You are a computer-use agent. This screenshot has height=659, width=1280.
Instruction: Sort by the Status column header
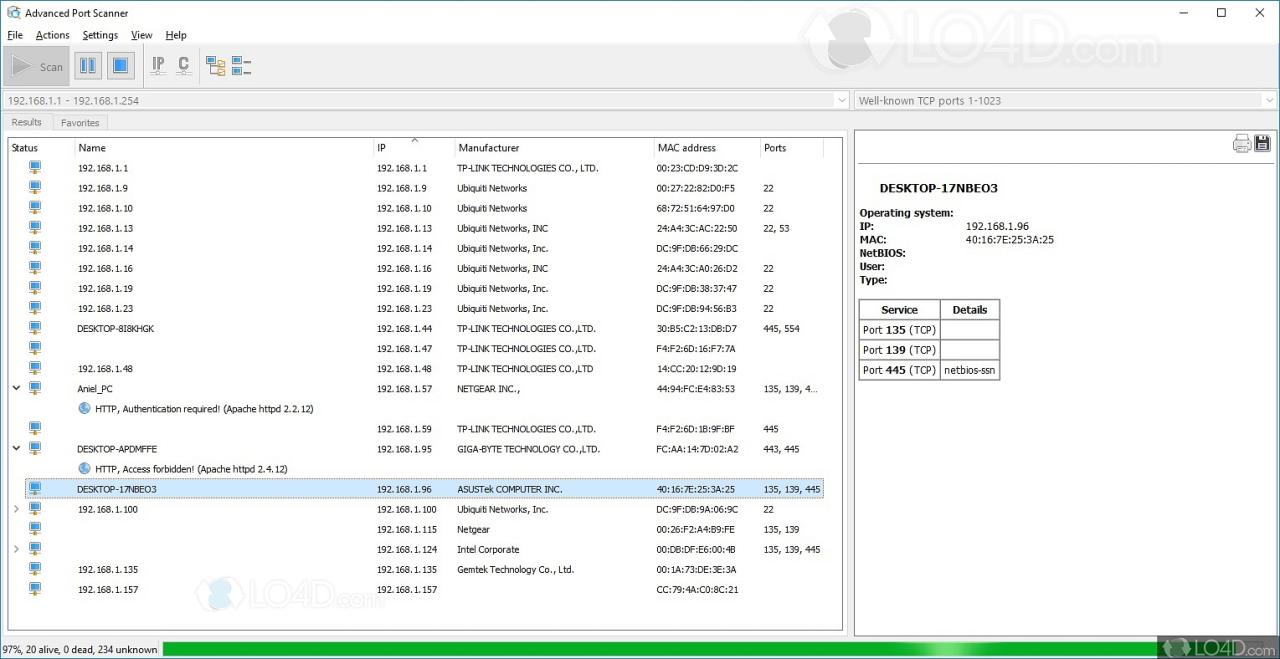(41, 148)
